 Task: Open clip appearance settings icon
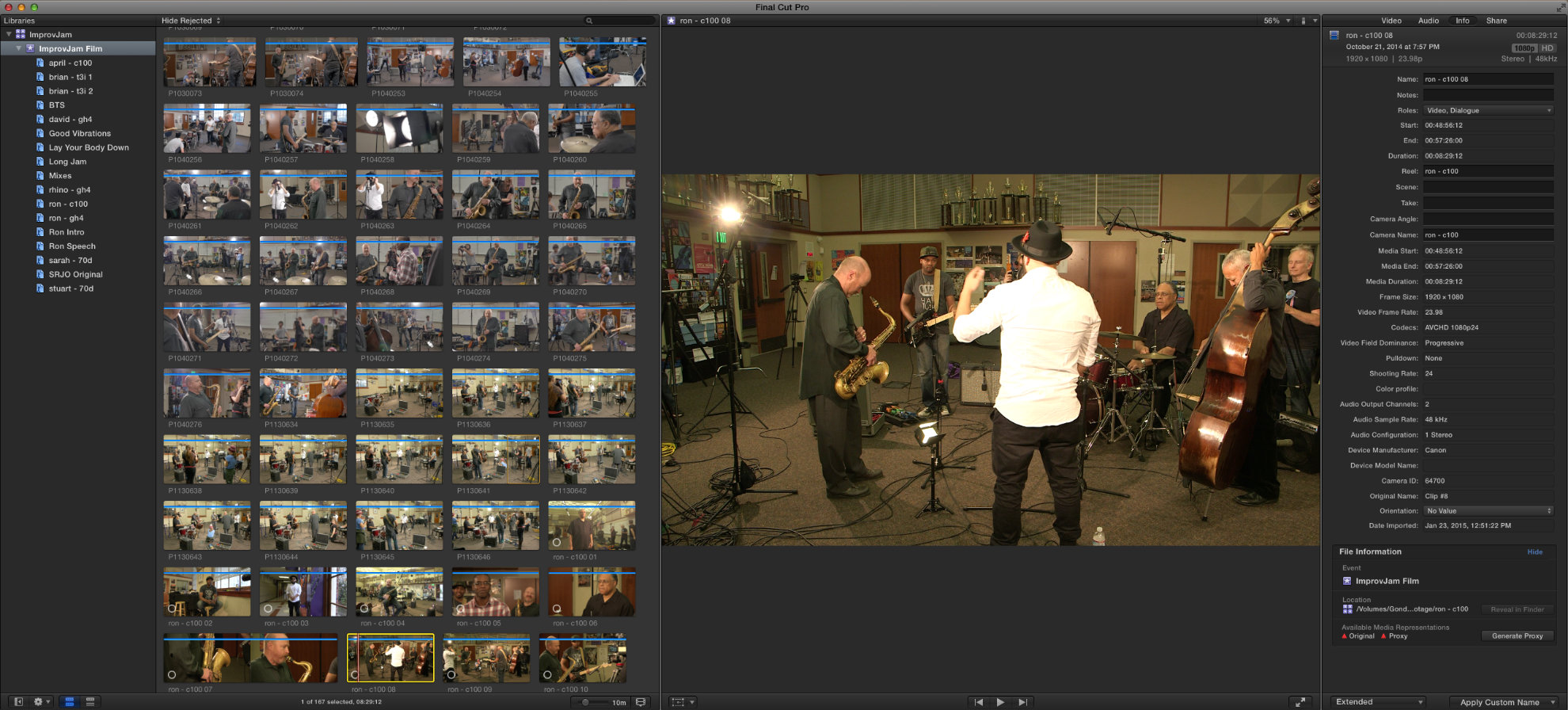(x=641, y=702)
